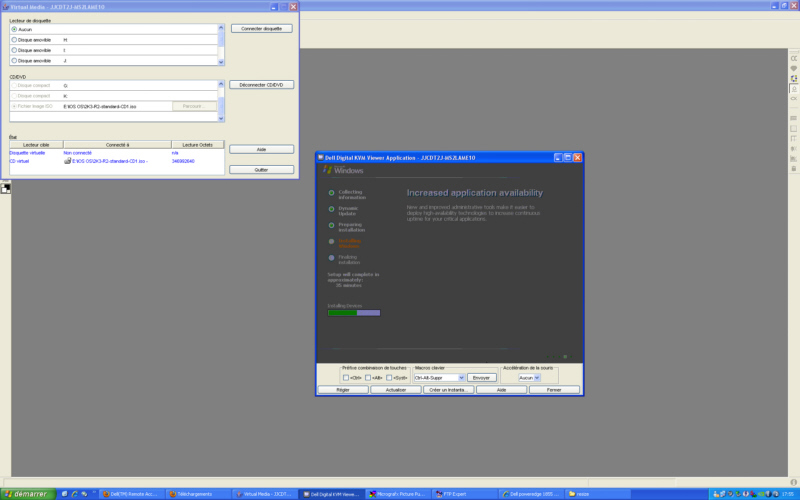Click the foreground/background color swatch
800x500 pixels.
(6, 188)
